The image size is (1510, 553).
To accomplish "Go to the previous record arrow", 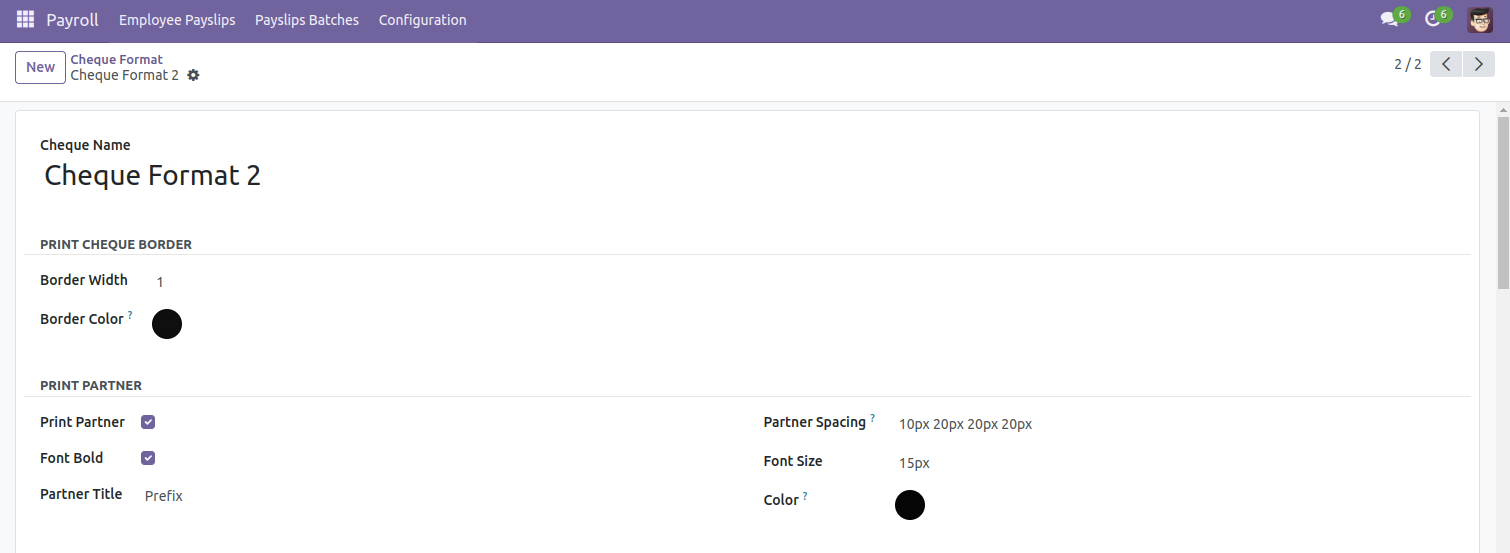I will point(1446,64).
